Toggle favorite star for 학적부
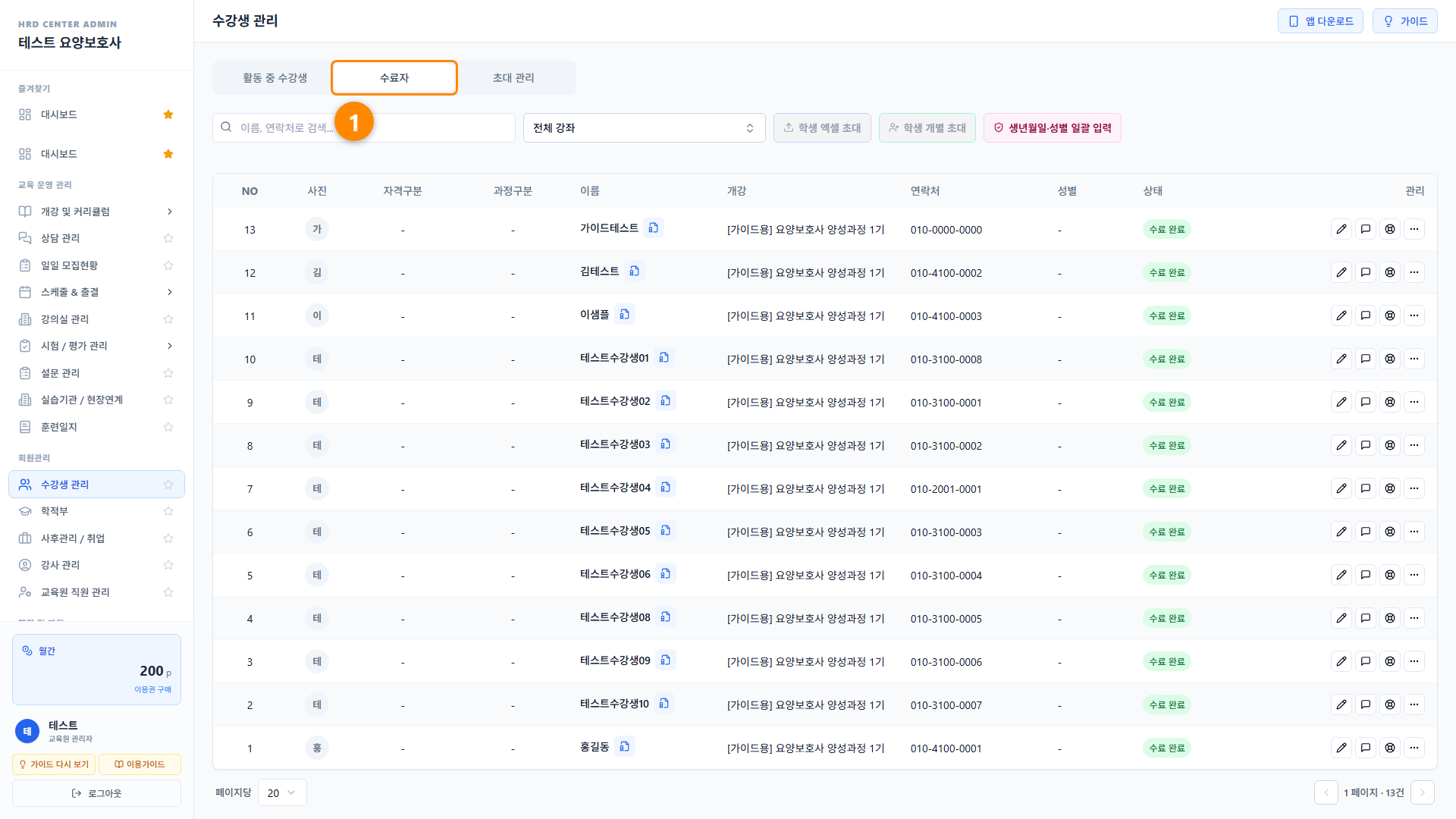The width and height of the screenshot is (1456, 819). tap(168, 511)
